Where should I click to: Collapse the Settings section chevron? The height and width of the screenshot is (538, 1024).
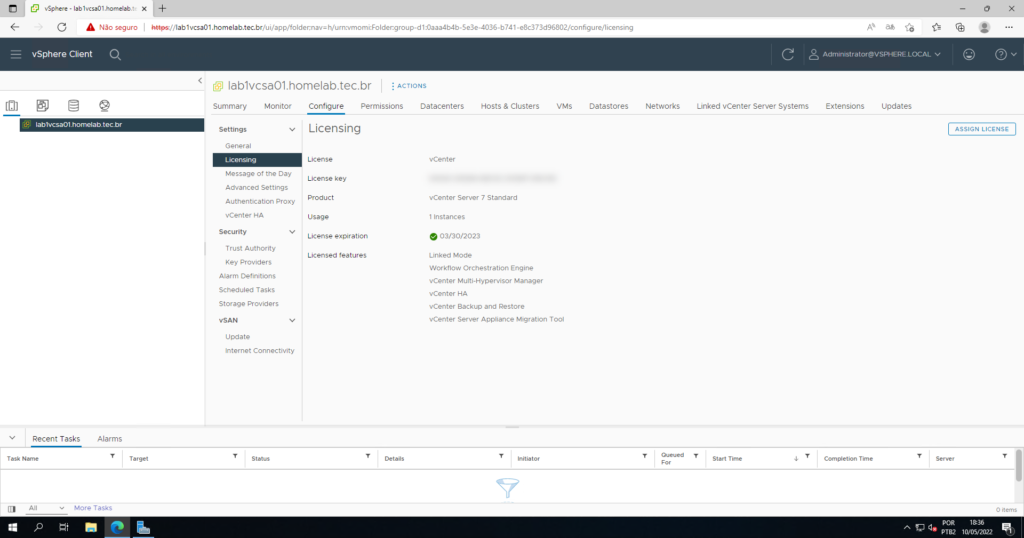(x=292, y=129)
